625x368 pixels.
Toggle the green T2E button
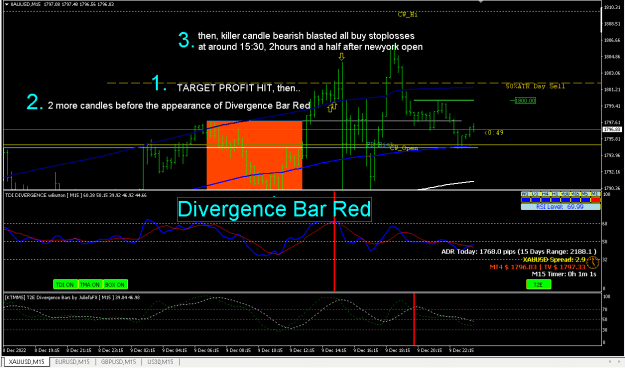[x=539, y=284]
